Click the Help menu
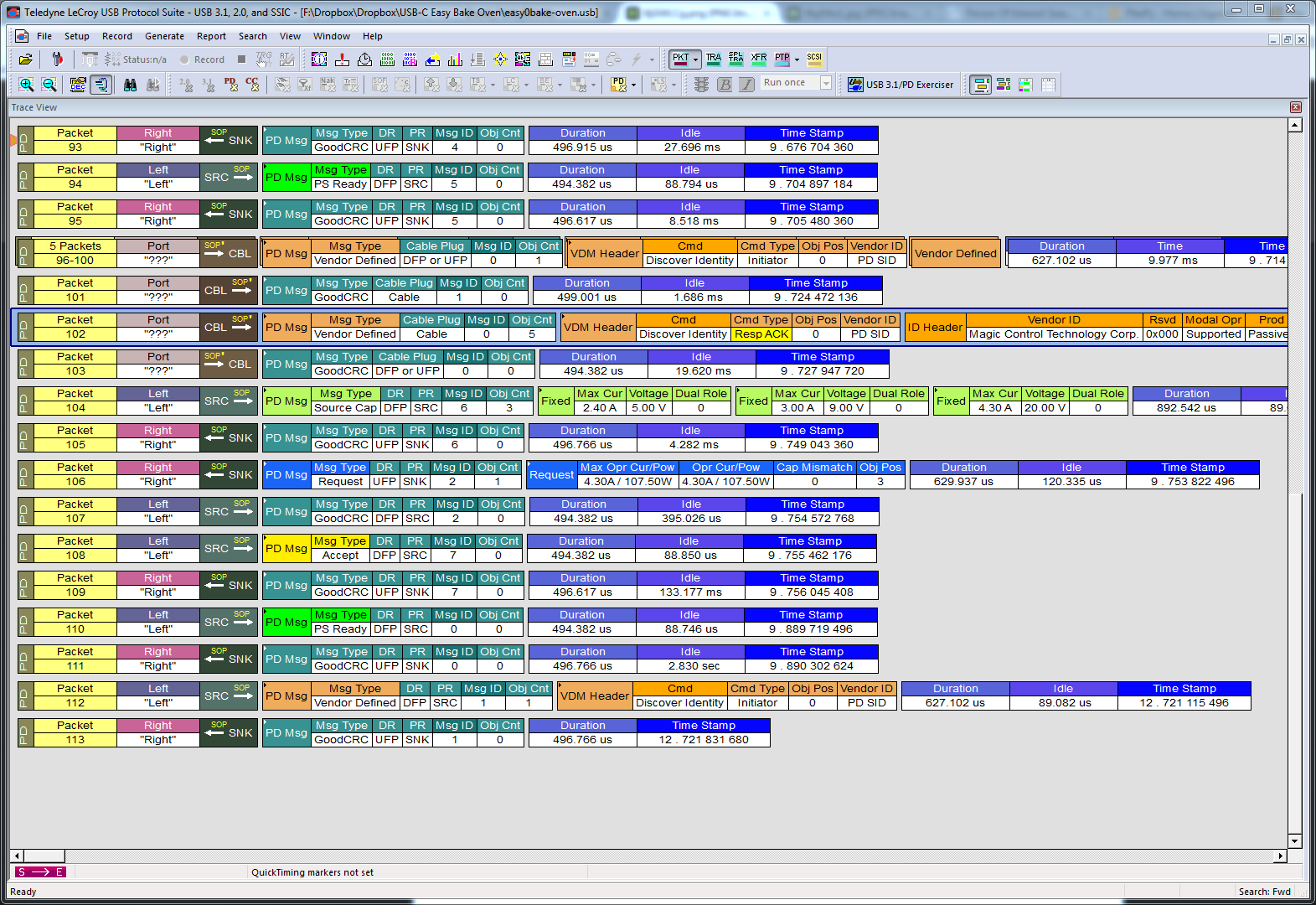1316x905 pixels. point(373,36)
